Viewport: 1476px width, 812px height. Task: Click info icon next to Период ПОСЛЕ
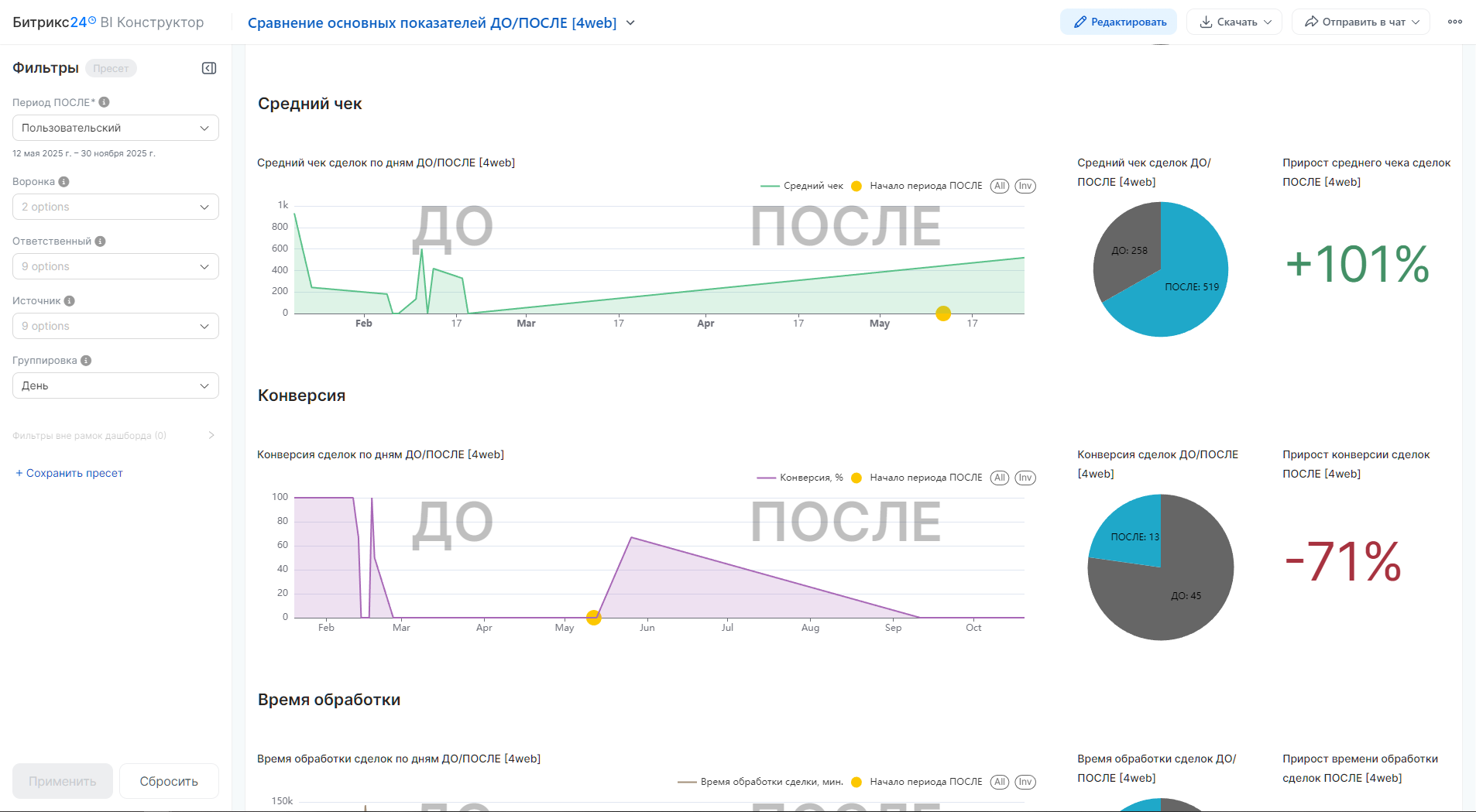pos(104,102)
